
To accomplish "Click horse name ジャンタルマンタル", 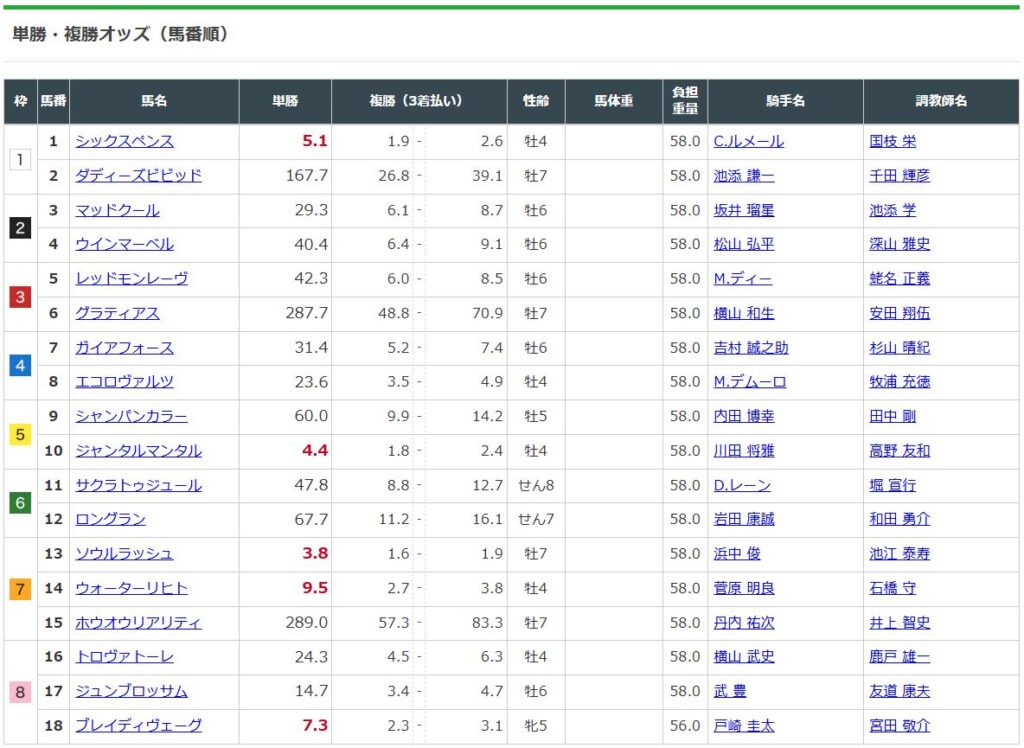I will (x=138, y=450).
